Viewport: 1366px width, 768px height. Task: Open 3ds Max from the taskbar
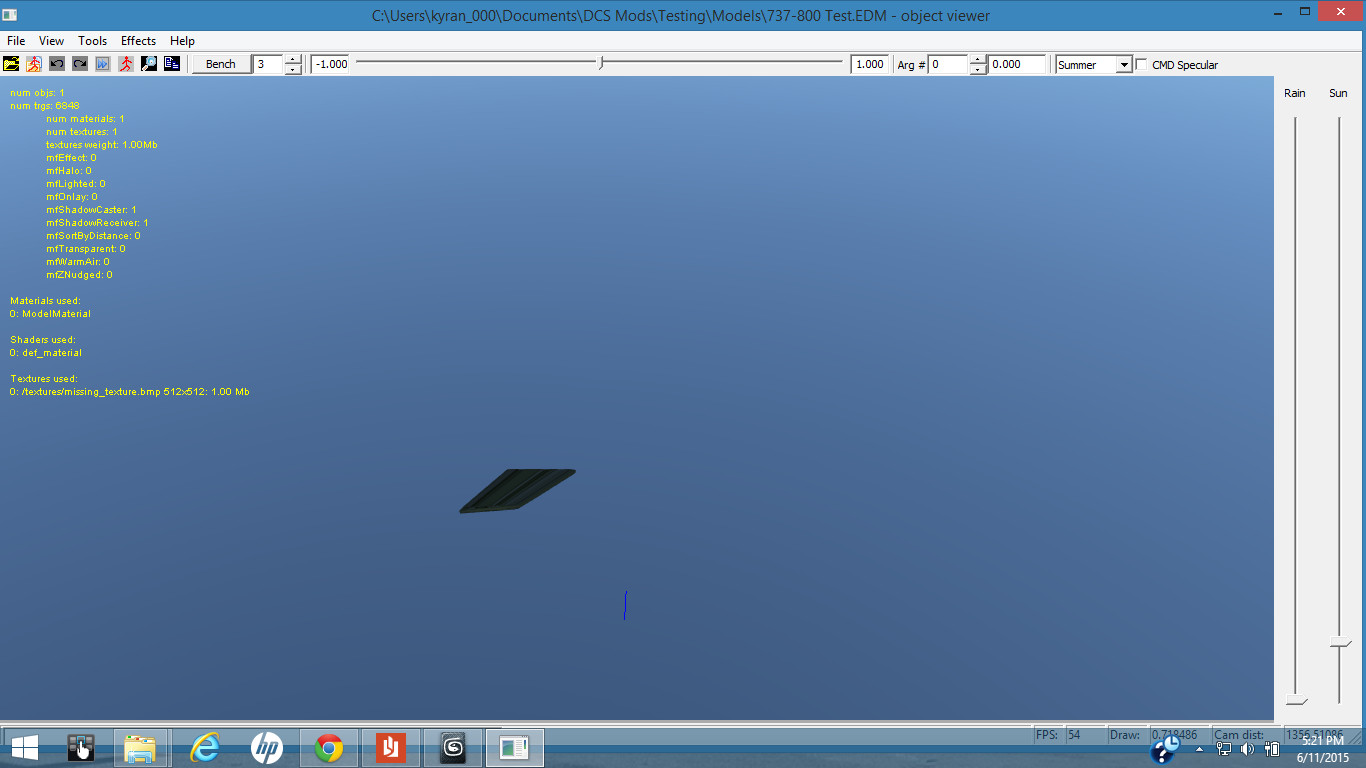pos(453,747)
